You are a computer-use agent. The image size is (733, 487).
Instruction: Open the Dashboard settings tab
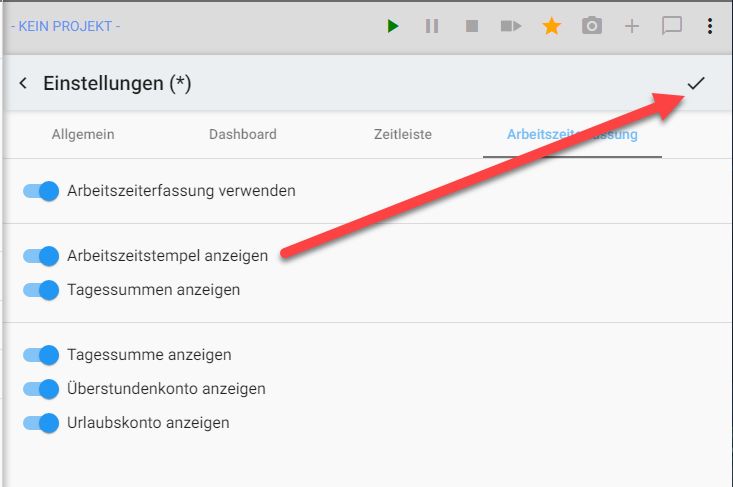243,135
